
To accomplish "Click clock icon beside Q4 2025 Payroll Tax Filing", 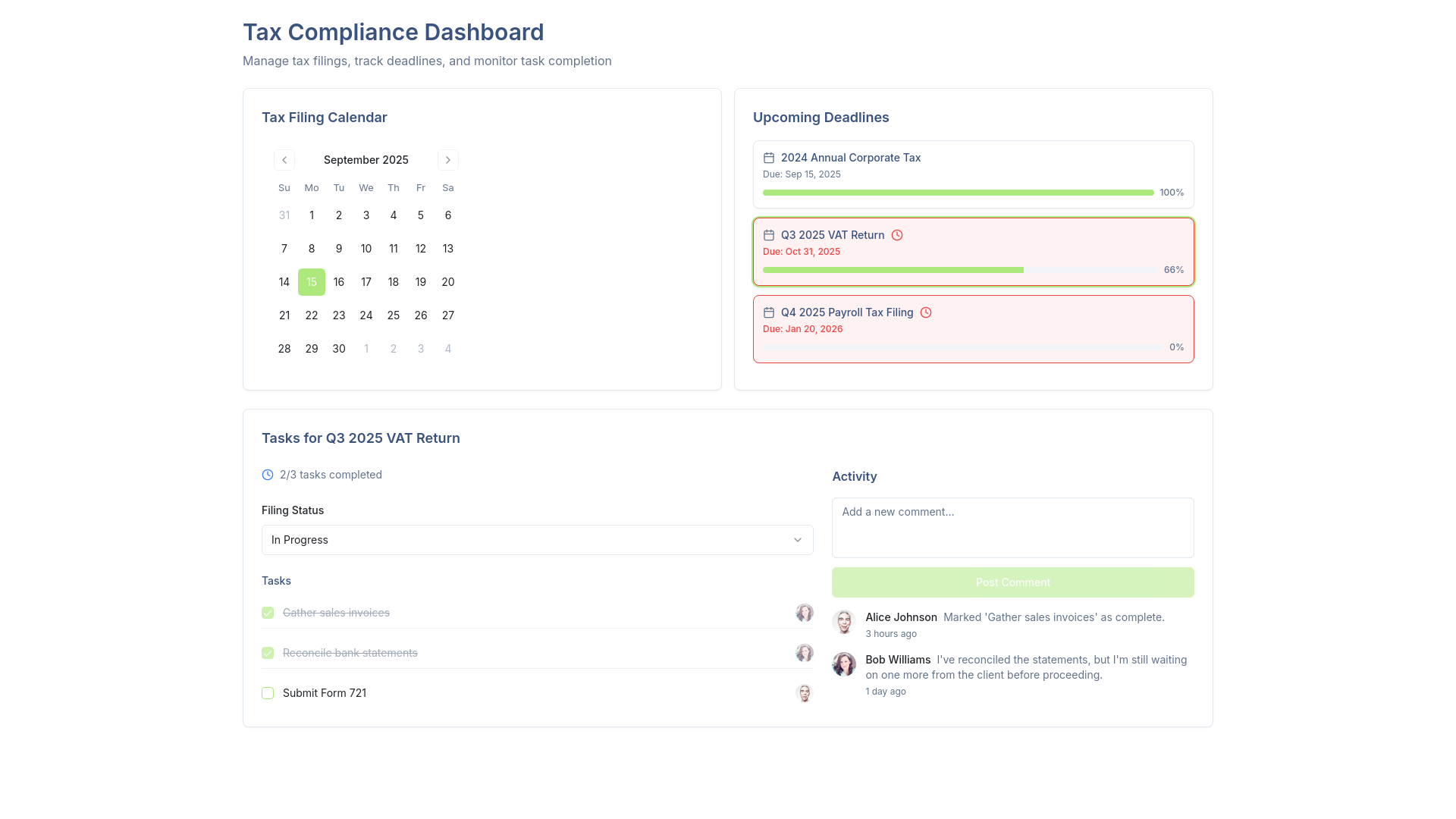I will 926,312.
